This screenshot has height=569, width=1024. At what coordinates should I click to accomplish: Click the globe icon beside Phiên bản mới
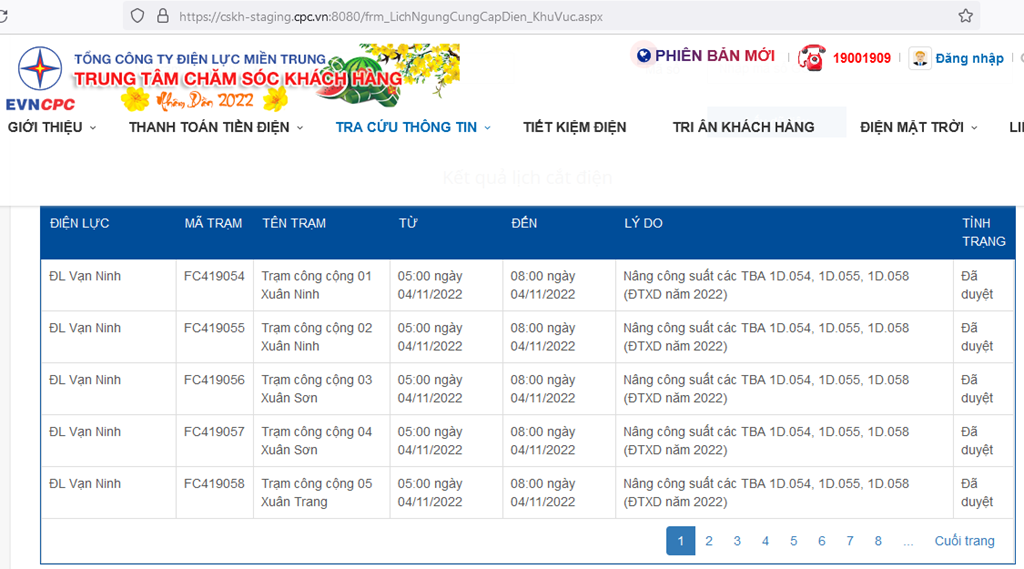pyautogui.click(x=643, y=56)
